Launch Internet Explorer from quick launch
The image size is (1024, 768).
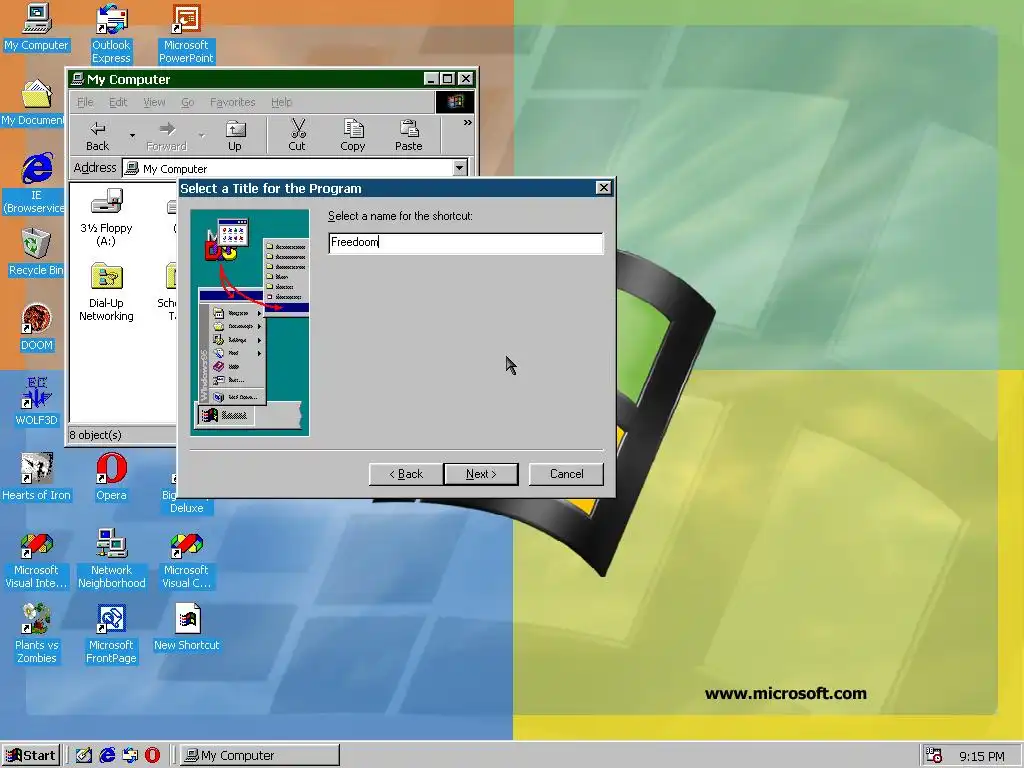[107, 755]
